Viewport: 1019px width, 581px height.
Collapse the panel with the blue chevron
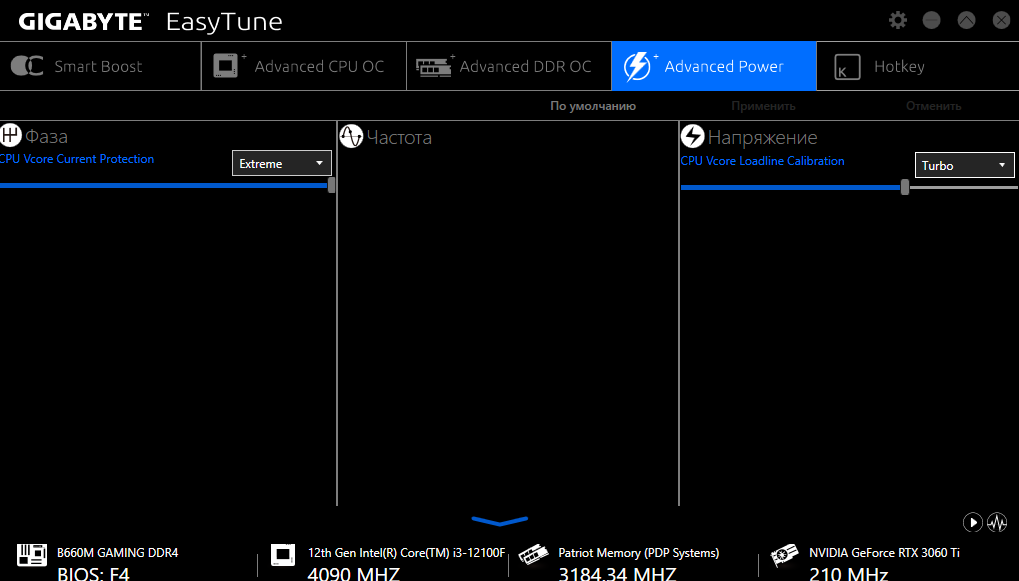(499, 521)
